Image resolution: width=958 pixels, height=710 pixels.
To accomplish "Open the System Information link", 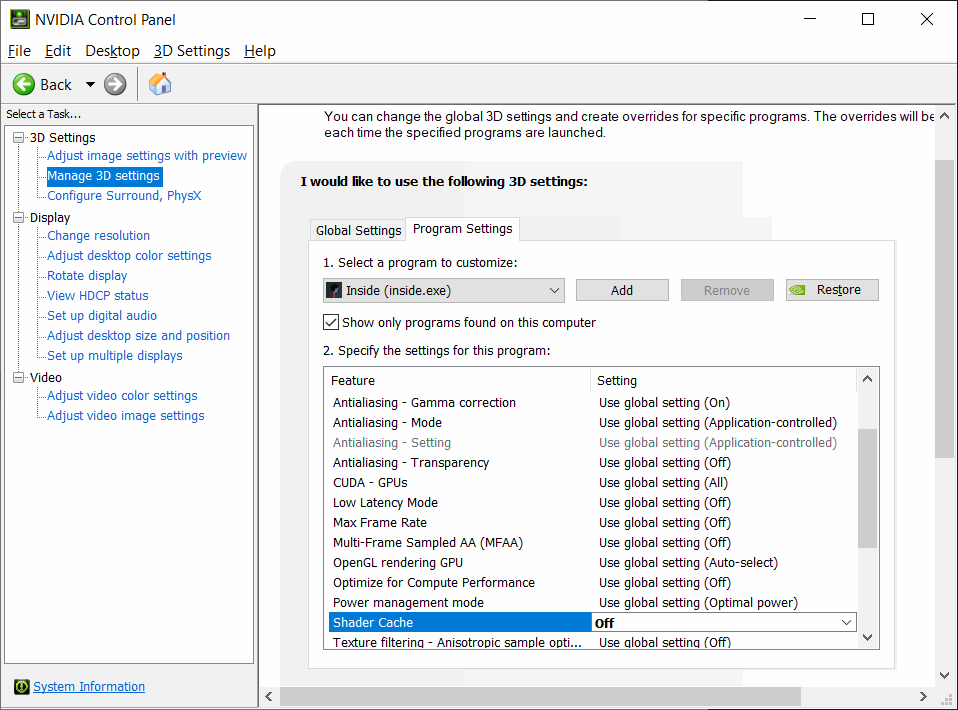I will tap(89, 687).
